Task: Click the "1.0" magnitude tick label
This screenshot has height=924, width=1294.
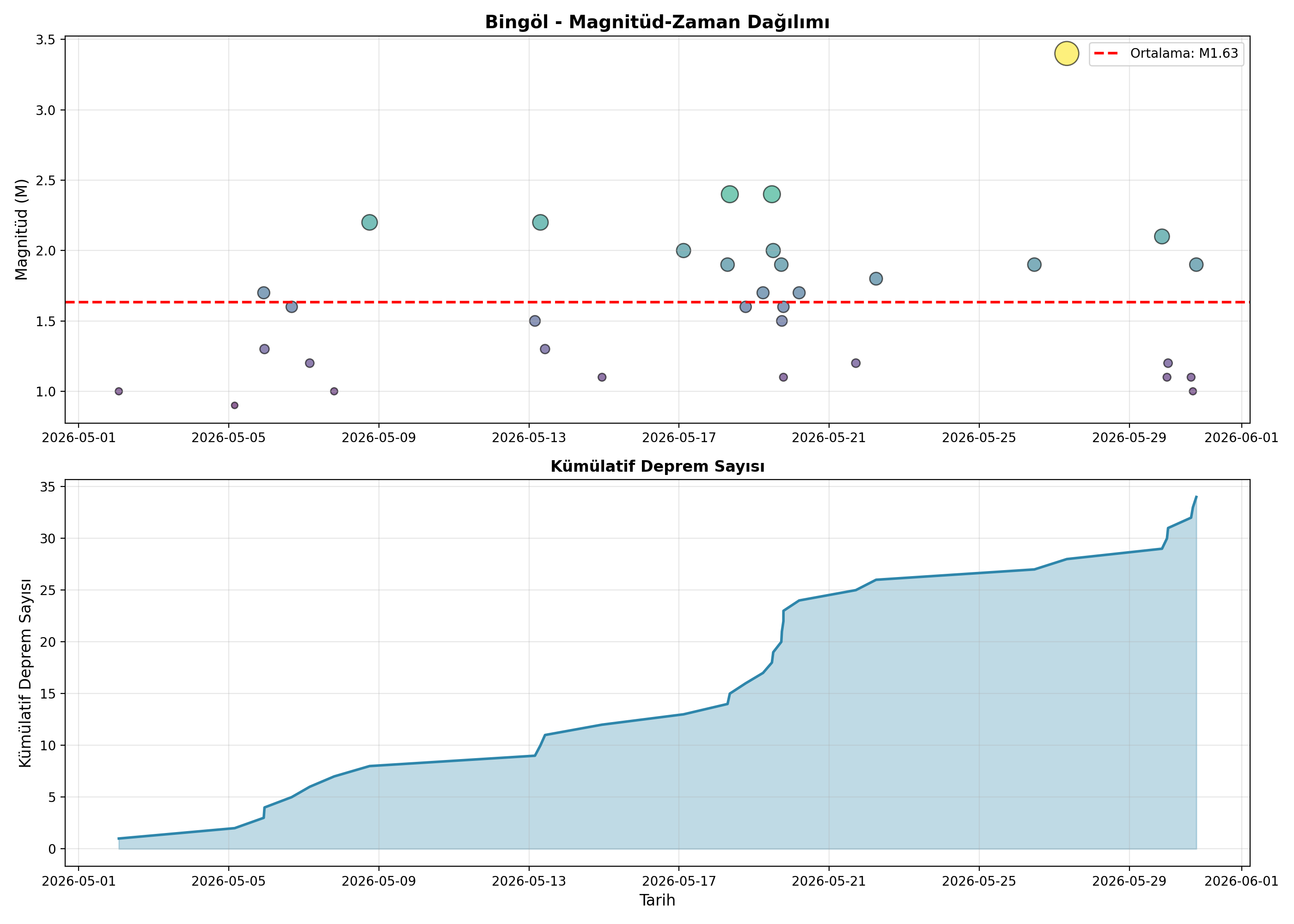Action: coord(46,391)
